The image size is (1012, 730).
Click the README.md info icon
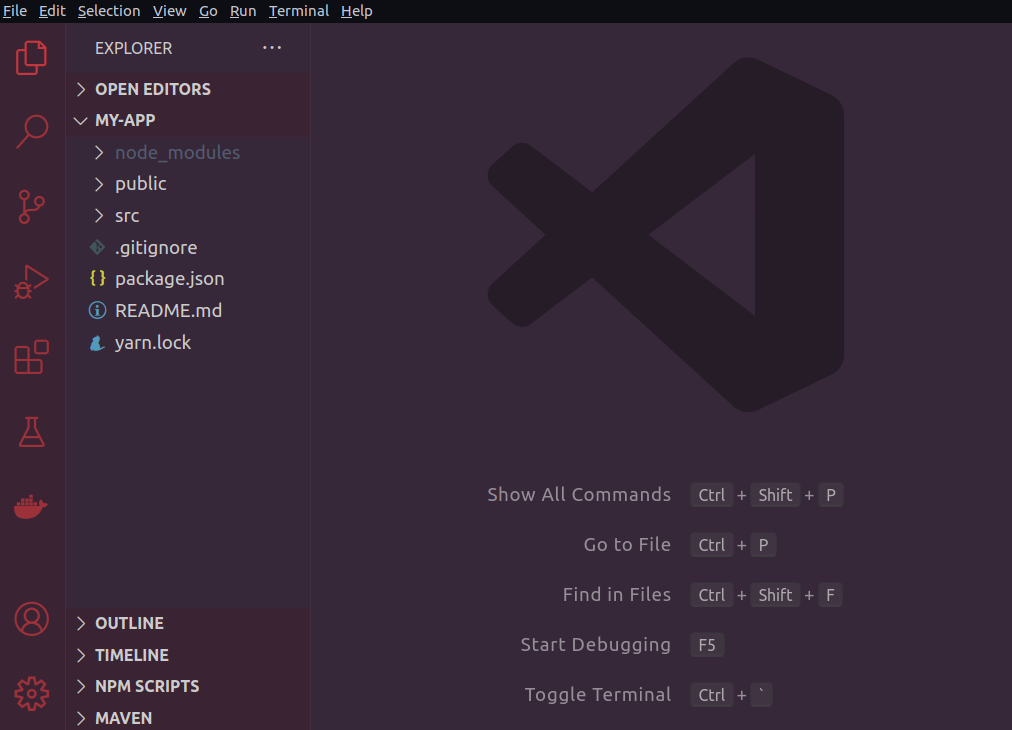click(x=97, y=310)
